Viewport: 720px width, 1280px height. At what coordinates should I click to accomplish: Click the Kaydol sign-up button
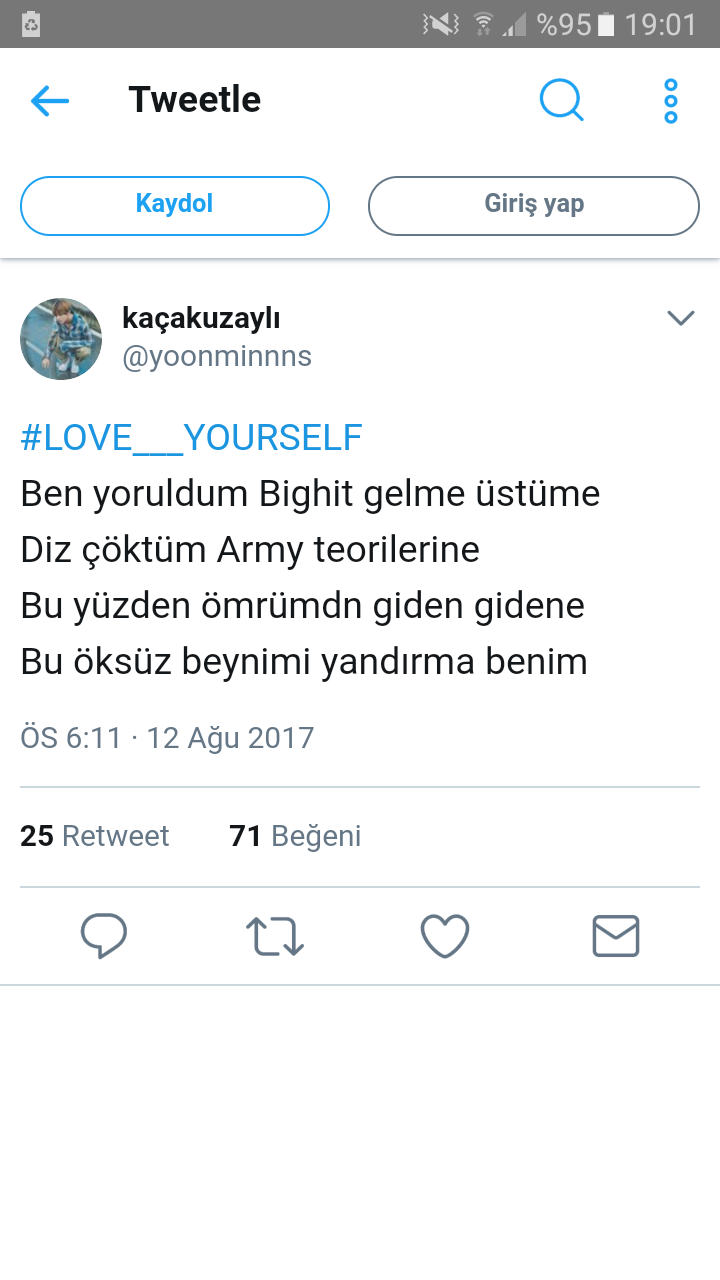(x=175, y=205)
